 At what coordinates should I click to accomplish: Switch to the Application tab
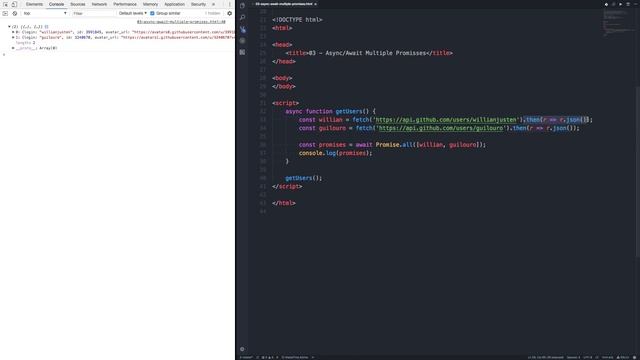pos(174,4)
